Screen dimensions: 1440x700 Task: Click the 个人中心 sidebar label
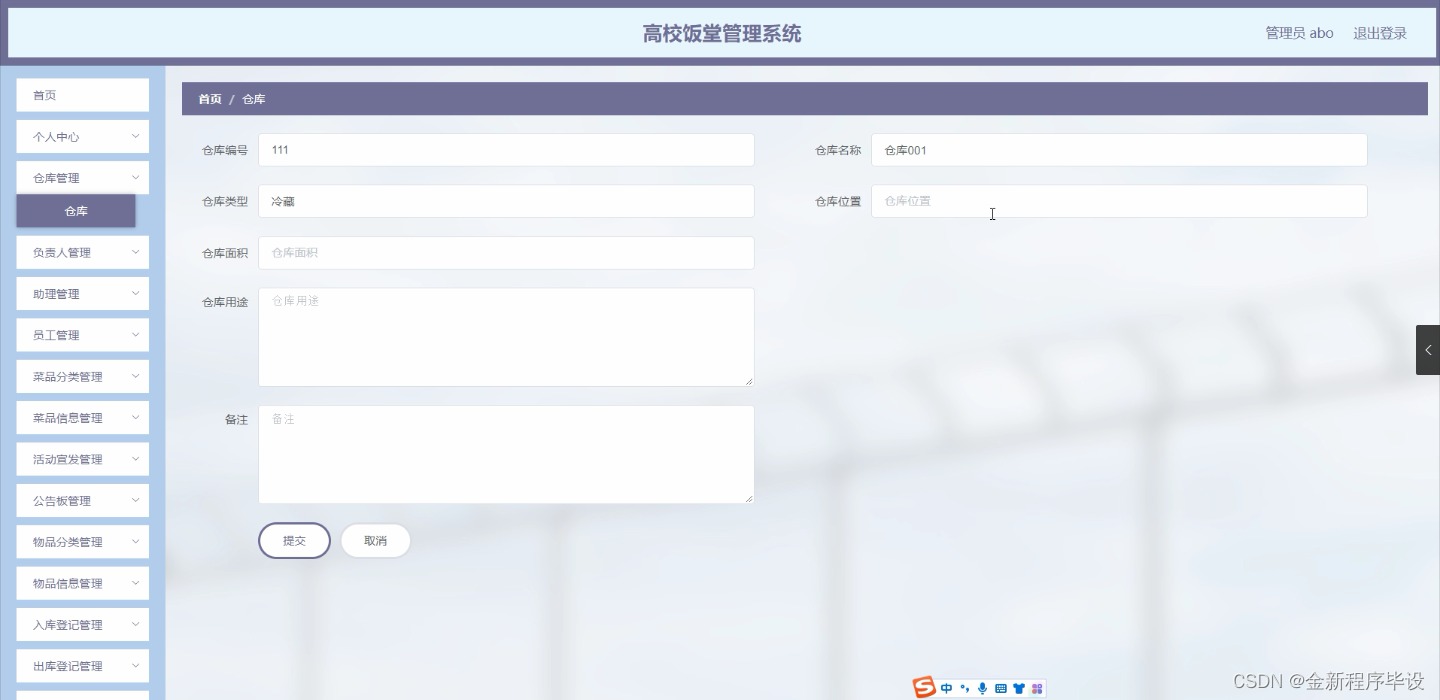[56, 137]
